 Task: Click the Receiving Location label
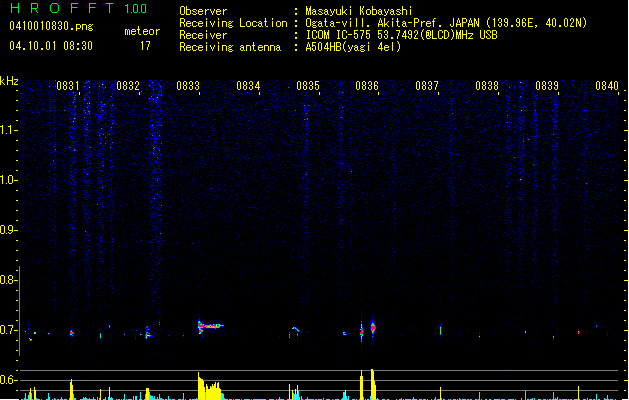click(233, 23)
